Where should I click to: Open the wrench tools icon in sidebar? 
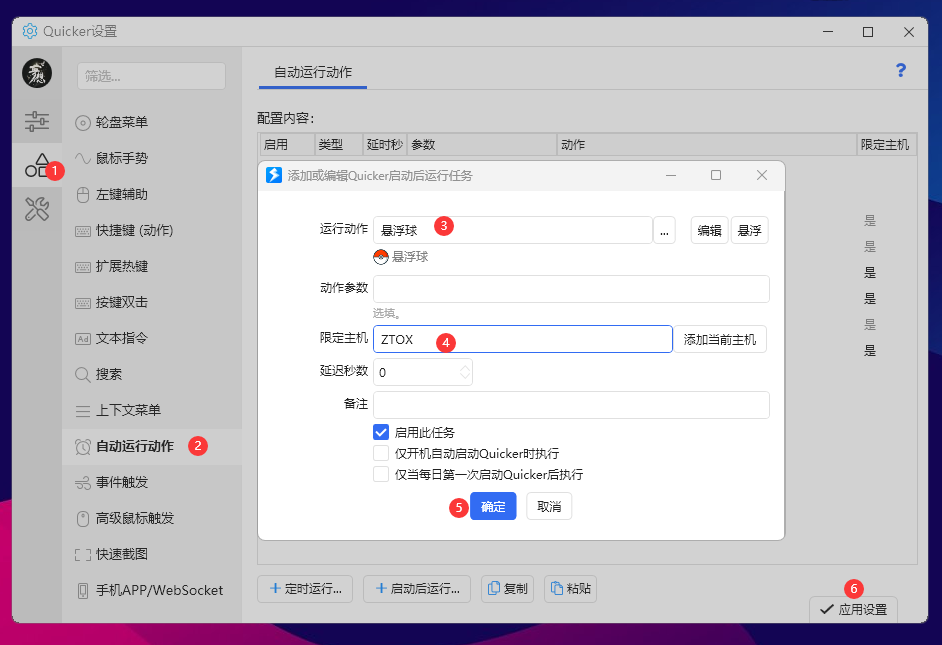pos(37,209)
